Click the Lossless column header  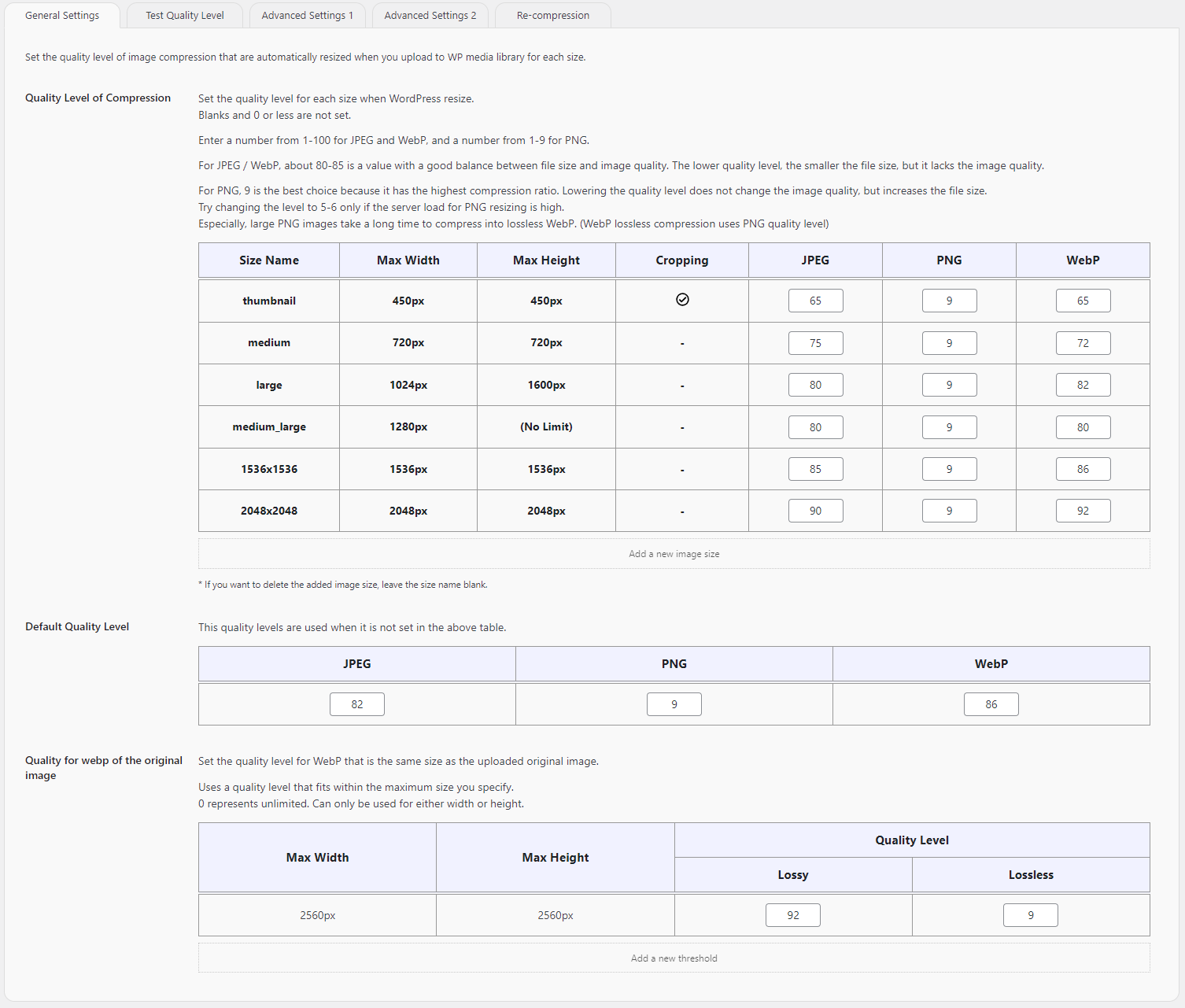click(x=1031, y=875)
